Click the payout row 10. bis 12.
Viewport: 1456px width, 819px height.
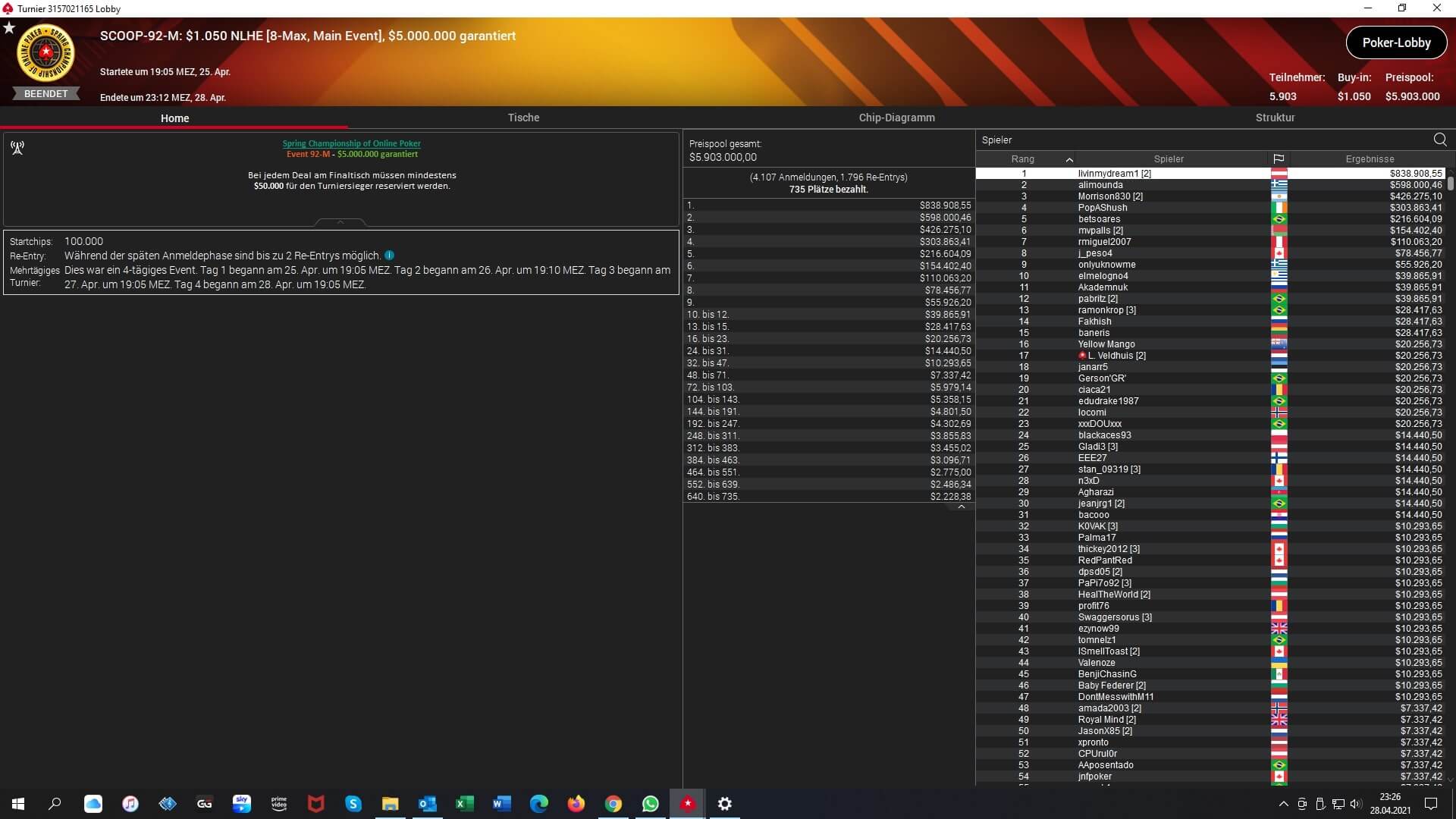[x=828, y=315]
